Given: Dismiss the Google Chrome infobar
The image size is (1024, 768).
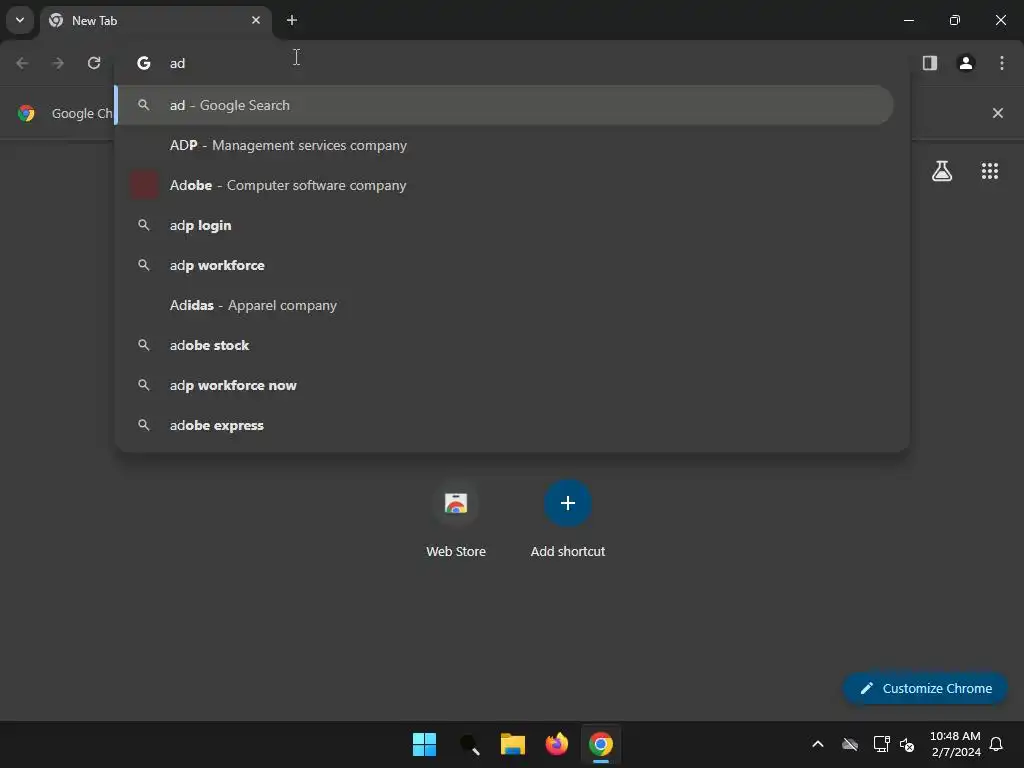Looking at the screenshot, I should 998,113.
